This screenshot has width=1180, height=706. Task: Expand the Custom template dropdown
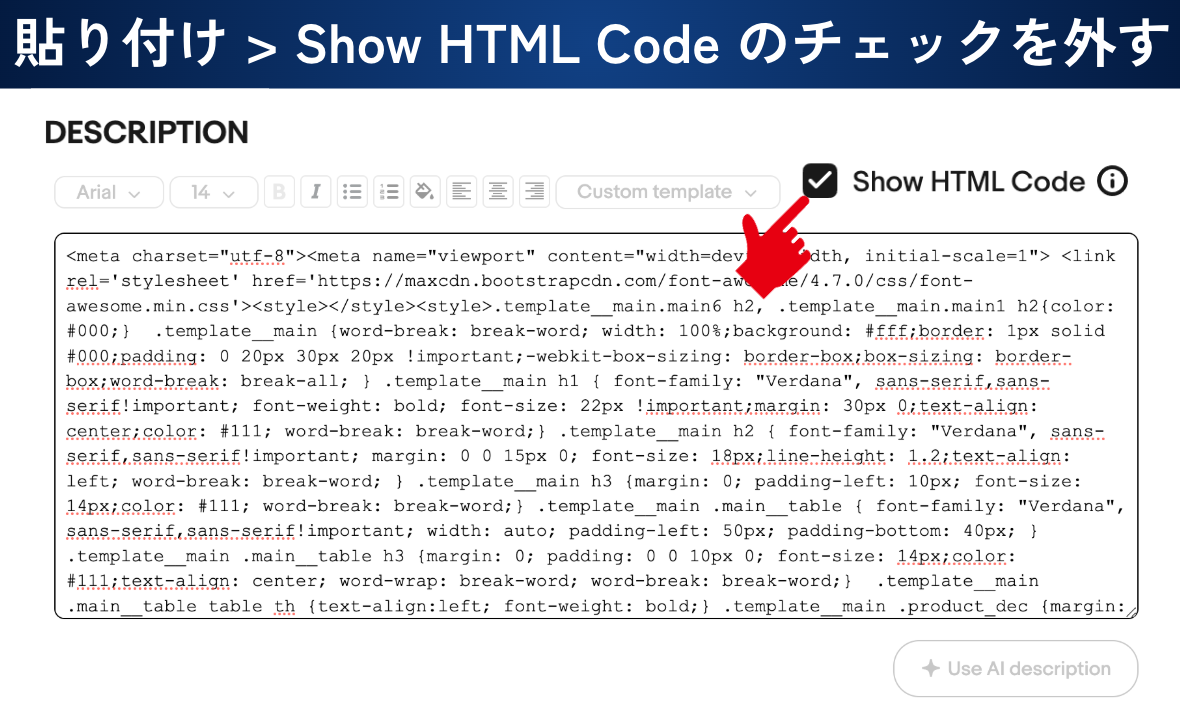click(667, 192)
